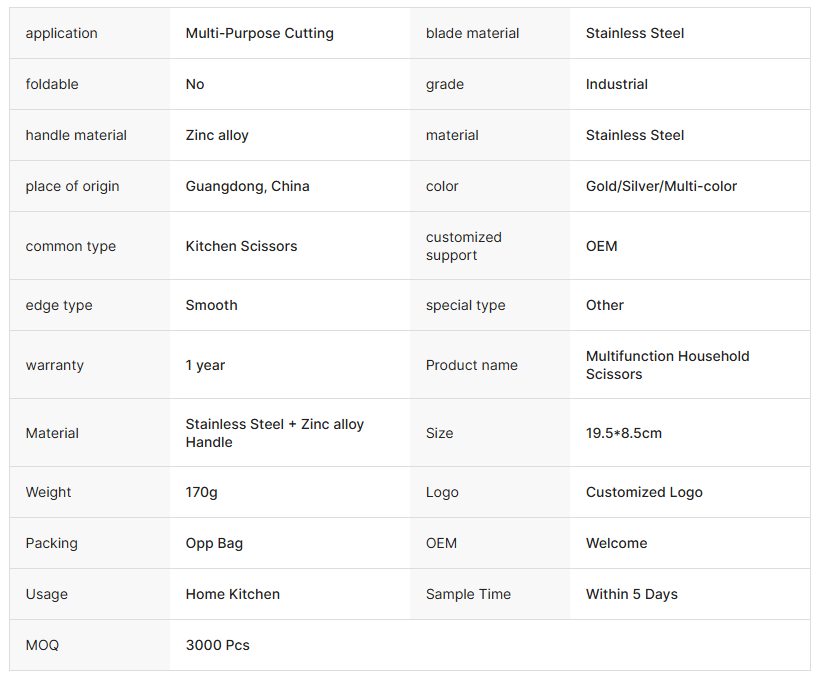This screenshot has width=818, height=675.
Task: Click the 'Guangdong, China' place of origin
Action: tap(247, 186)
